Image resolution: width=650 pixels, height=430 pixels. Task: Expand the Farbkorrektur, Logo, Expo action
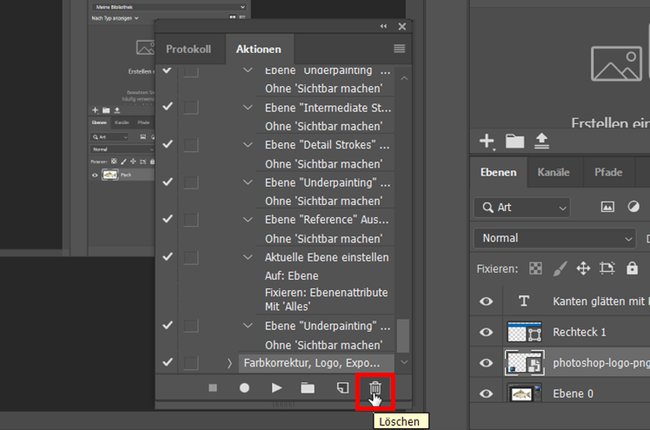coord(229,362)
